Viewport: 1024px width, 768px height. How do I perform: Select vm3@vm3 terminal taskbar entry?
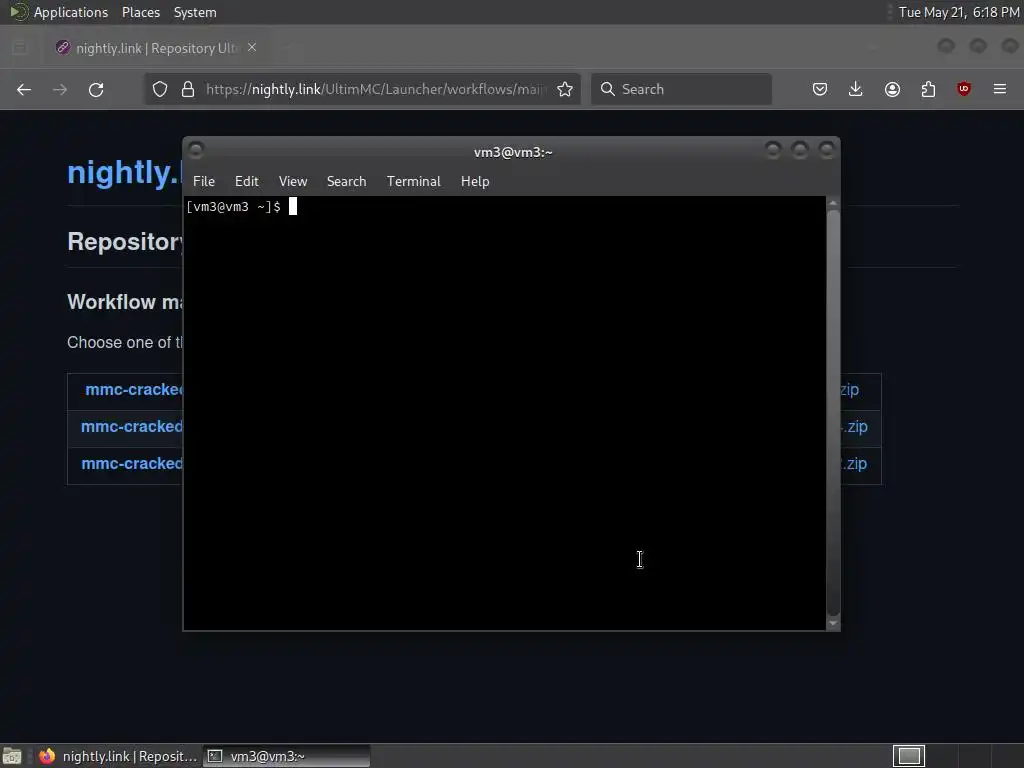[286, 756]
